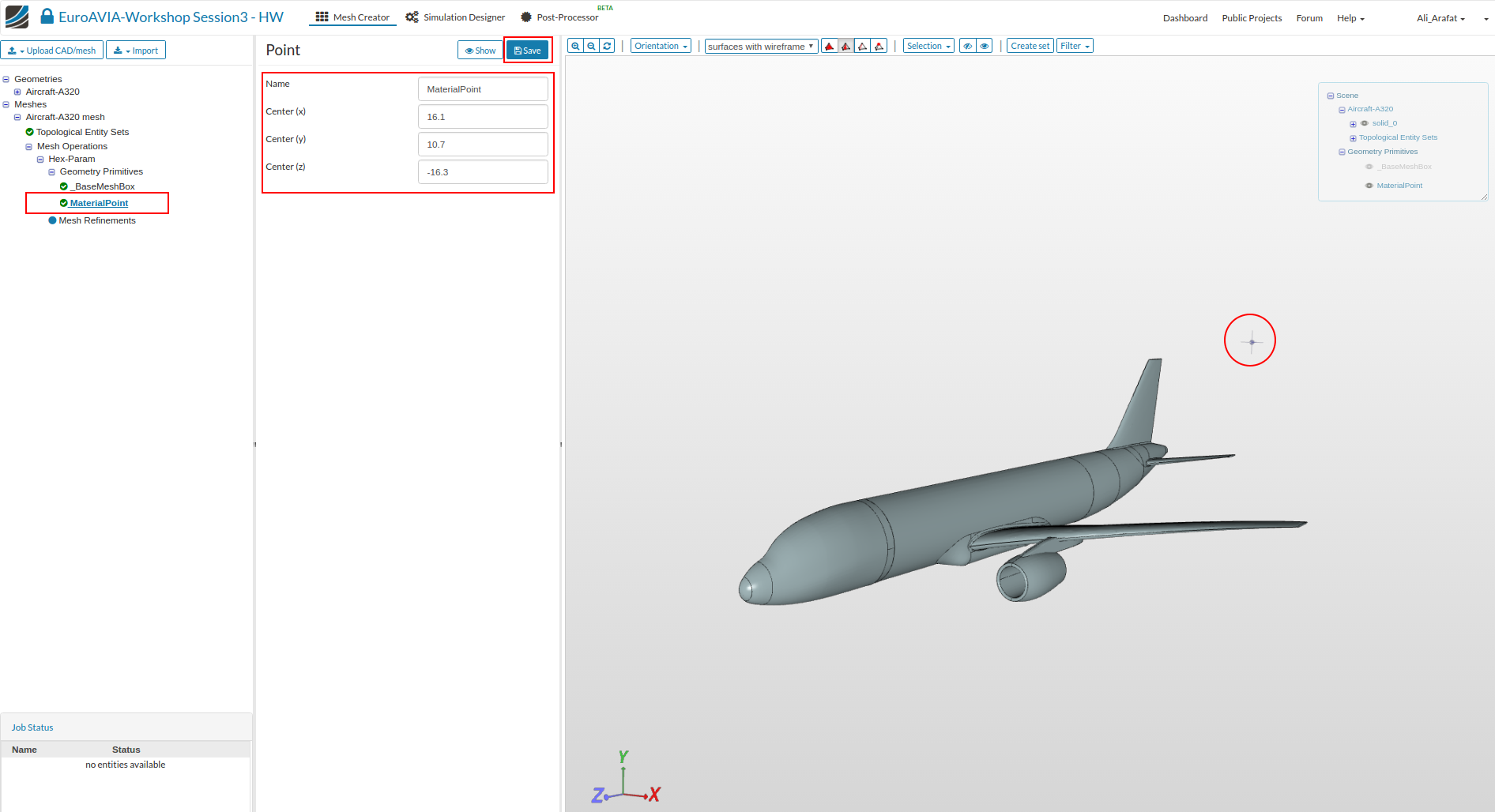
Task: Select the pick-edges mode icon (outlined pyramid)
Action: click(863, 46)
